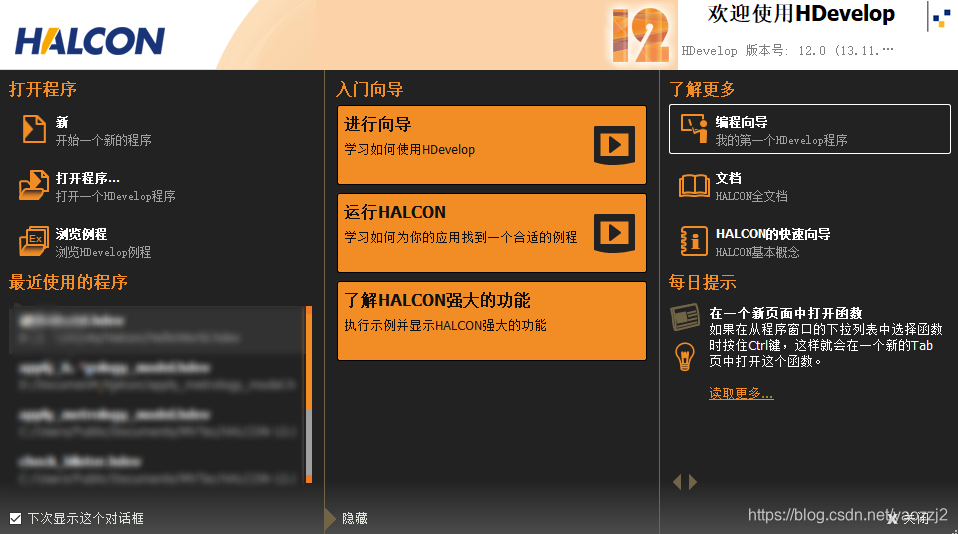This screenshot has height=534, width=958.
Task: Click the MVTec logo icon top right
Action: click(942, 16)
